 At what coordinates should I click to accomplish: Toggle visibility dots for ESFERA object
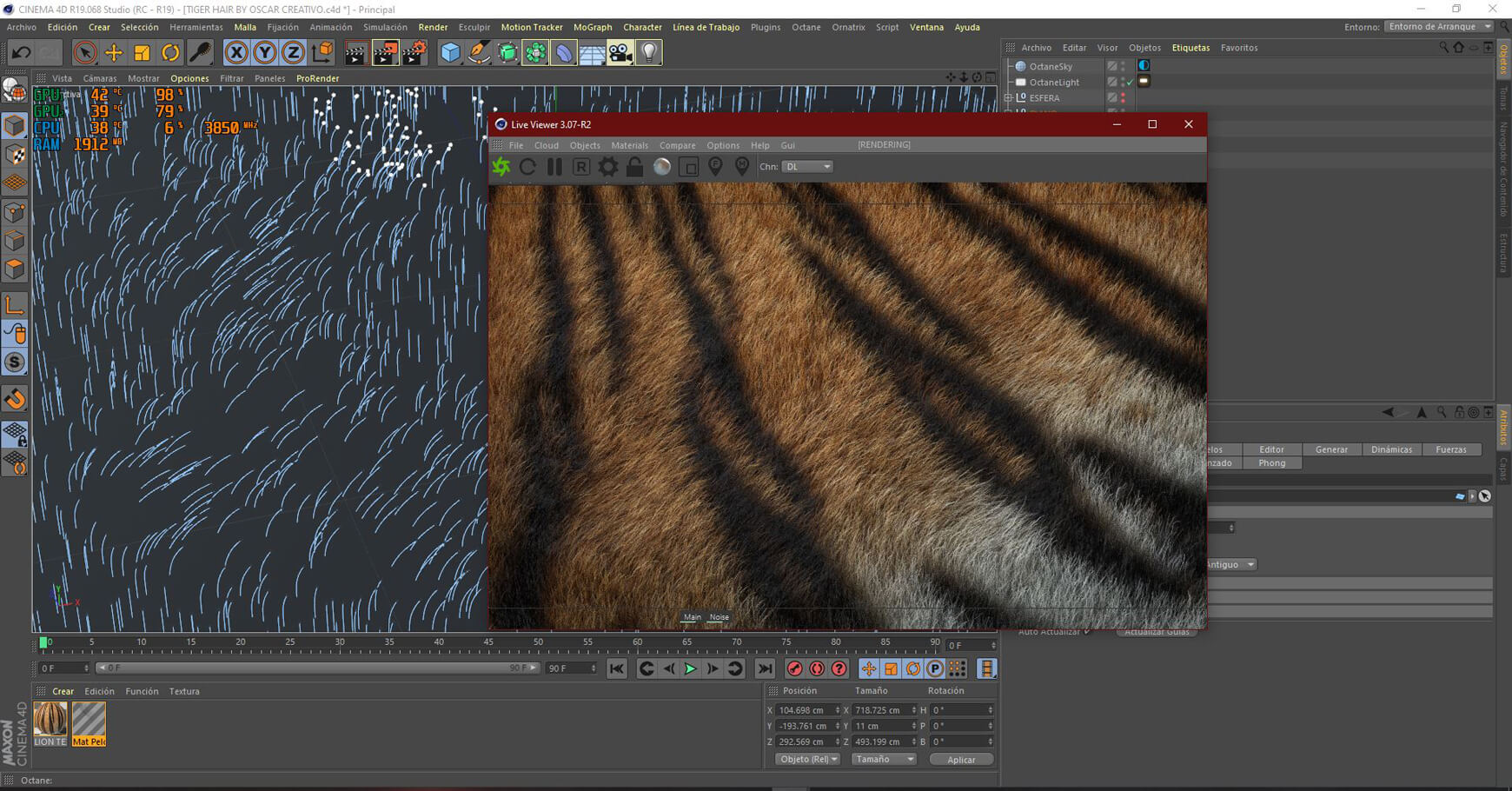(1123, 98)
